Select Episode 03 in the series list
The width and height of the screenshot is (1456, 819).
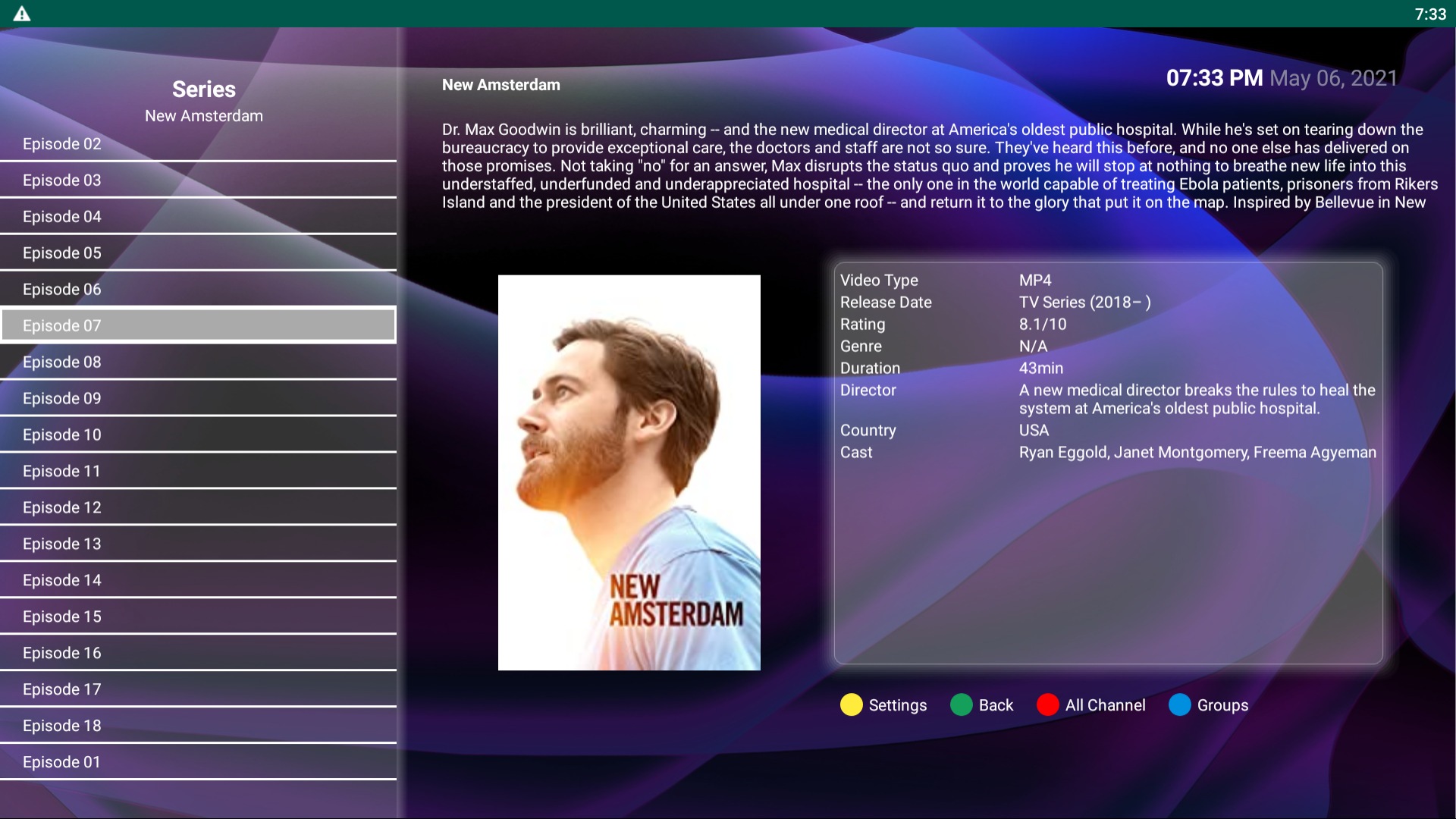point(198,180)
